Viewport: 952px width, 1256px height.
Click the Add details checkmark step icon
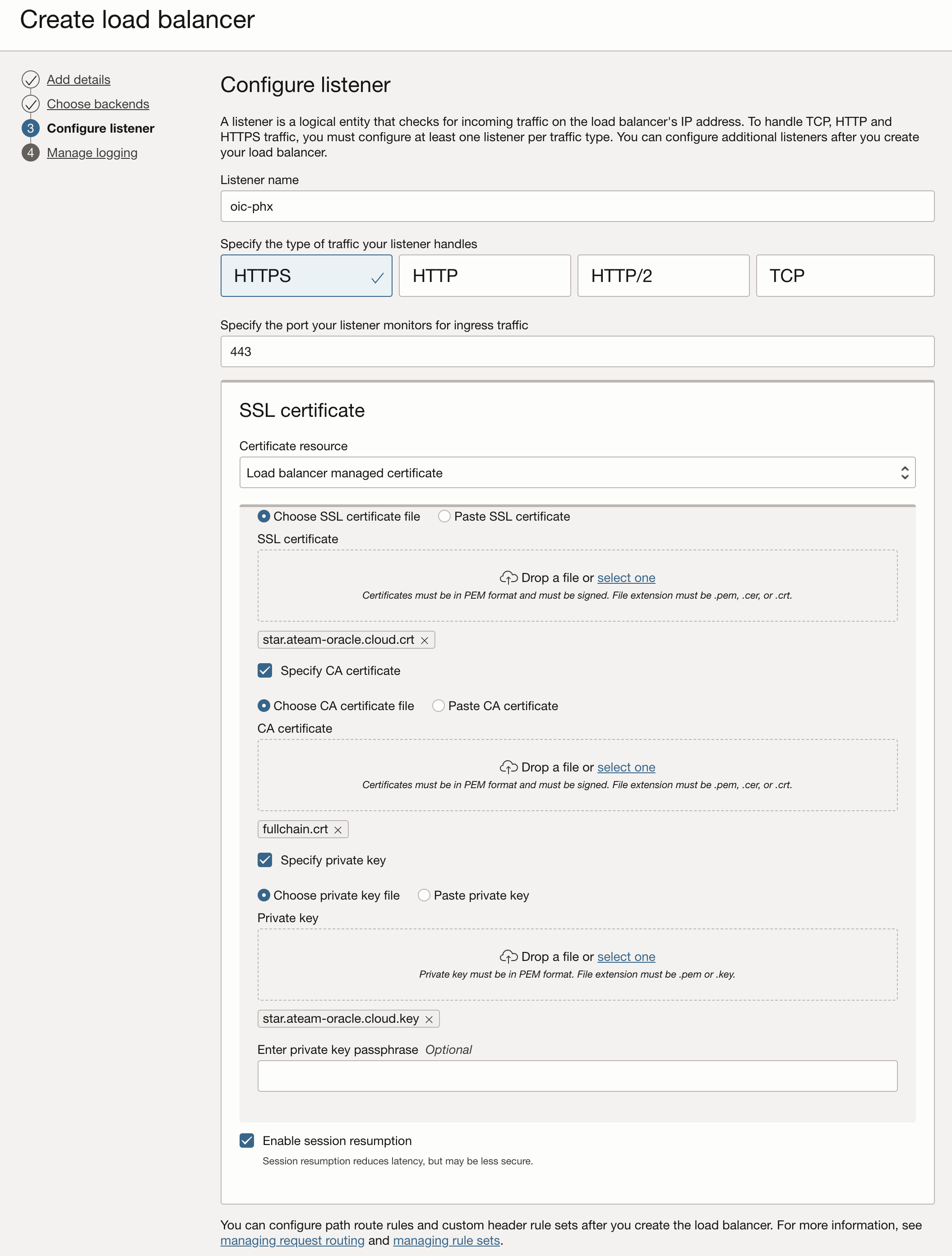[31, 79]
